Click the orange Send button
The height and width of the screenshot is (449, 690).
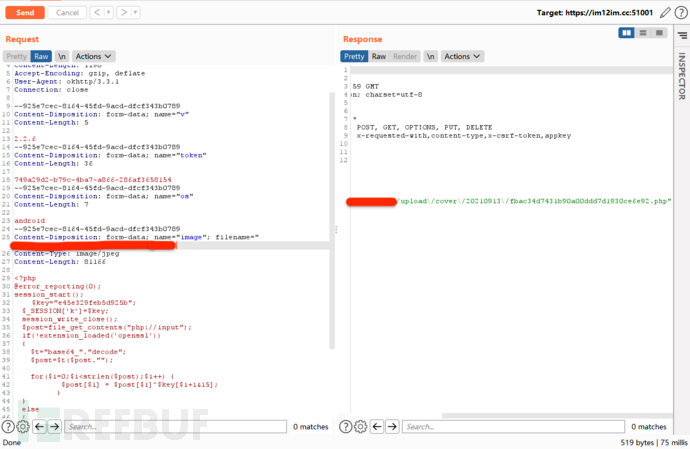tap(25, 13)
